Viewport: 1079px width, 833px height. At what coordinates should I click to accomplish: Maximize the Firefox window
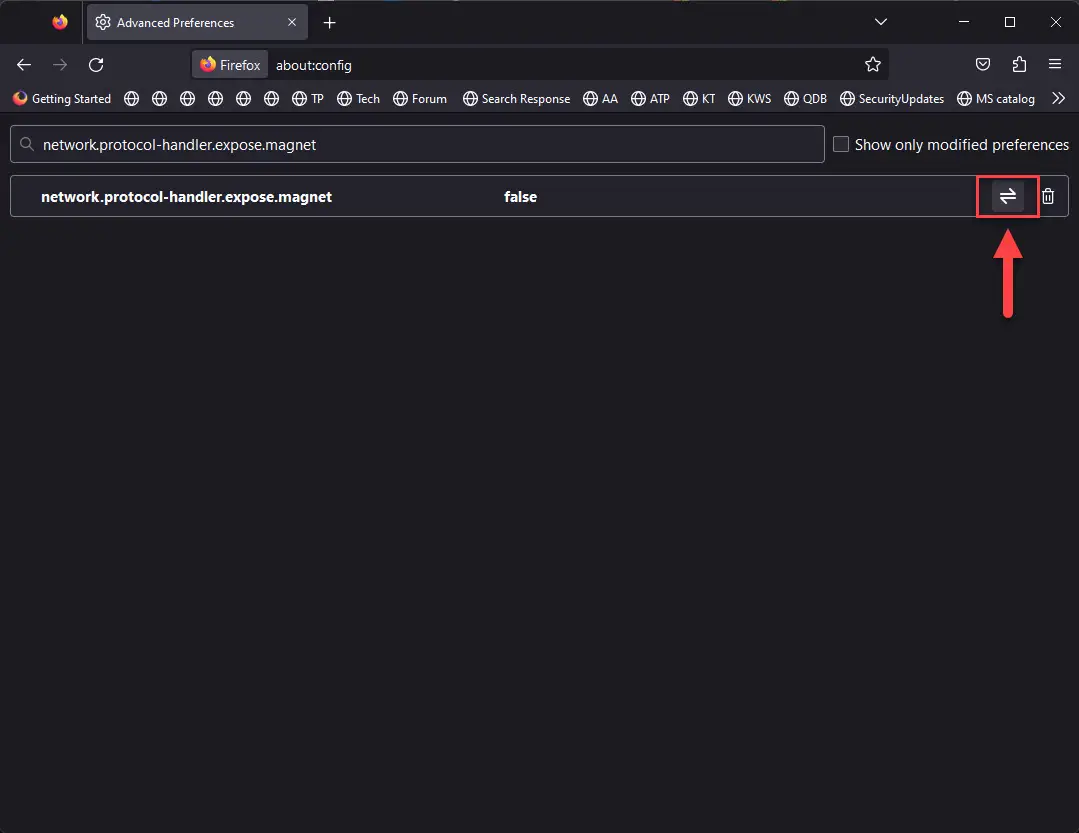click(1009, 22)
